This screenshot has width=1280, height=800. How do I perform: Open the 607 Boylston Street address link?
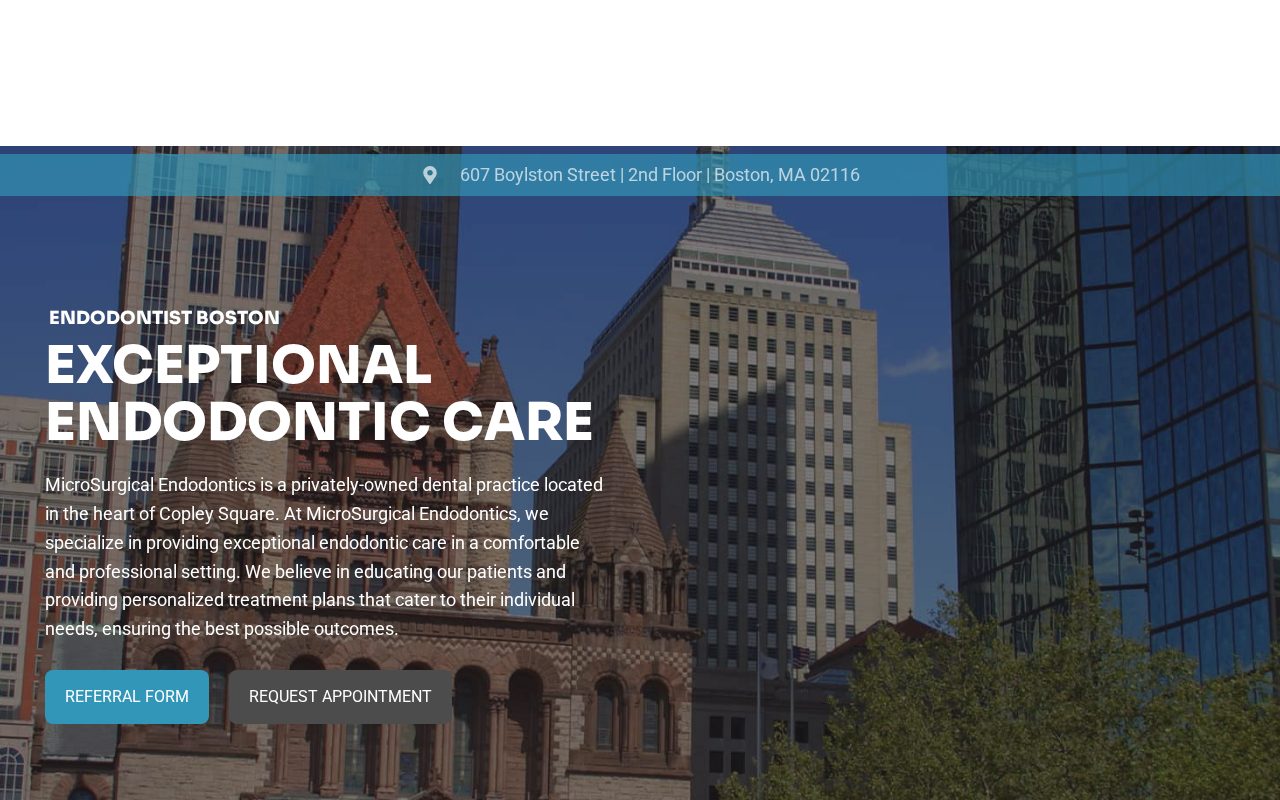[x=659, y=175]
